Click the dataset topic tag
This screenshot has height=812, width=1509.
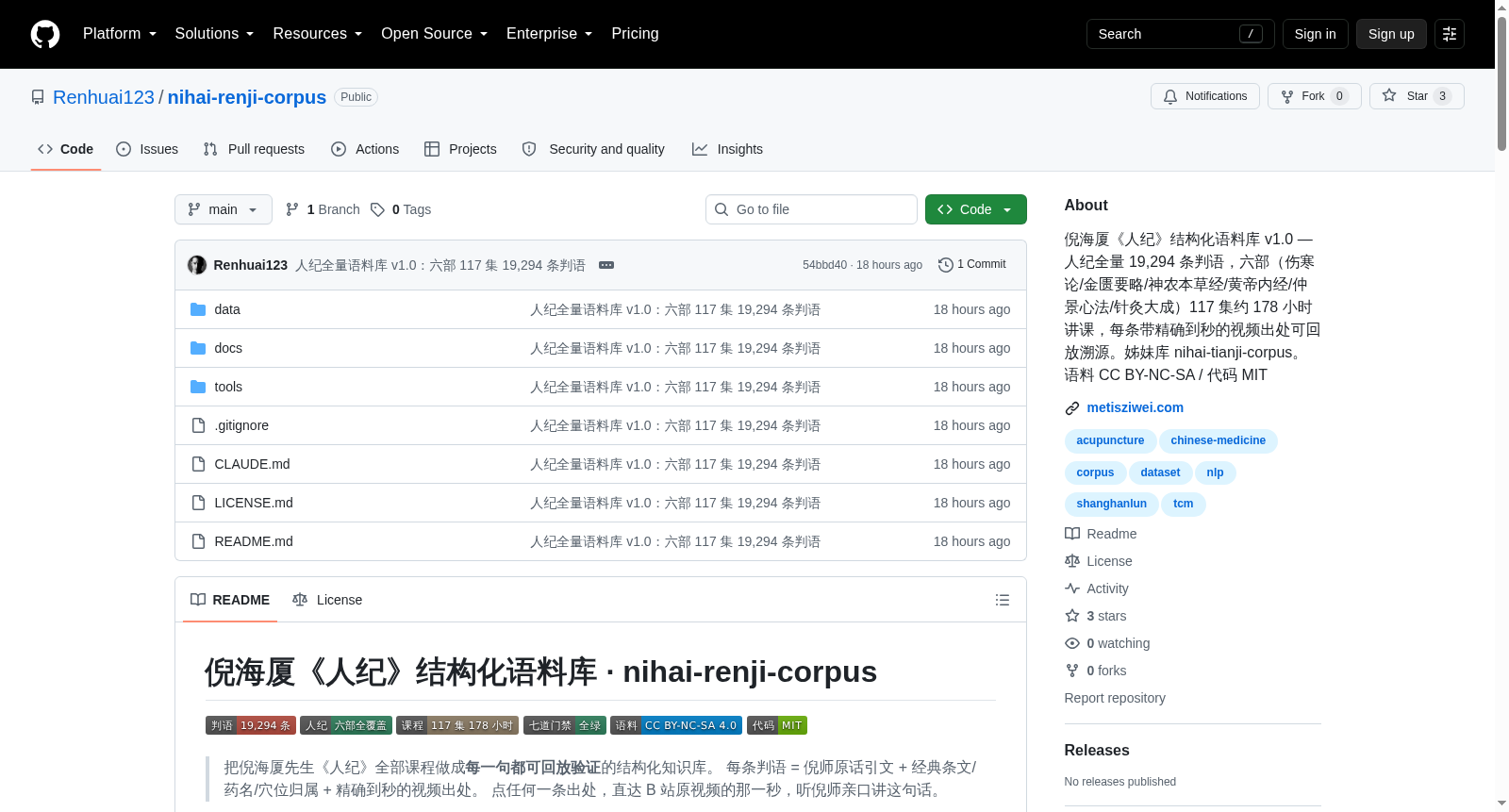[1160, 472]
